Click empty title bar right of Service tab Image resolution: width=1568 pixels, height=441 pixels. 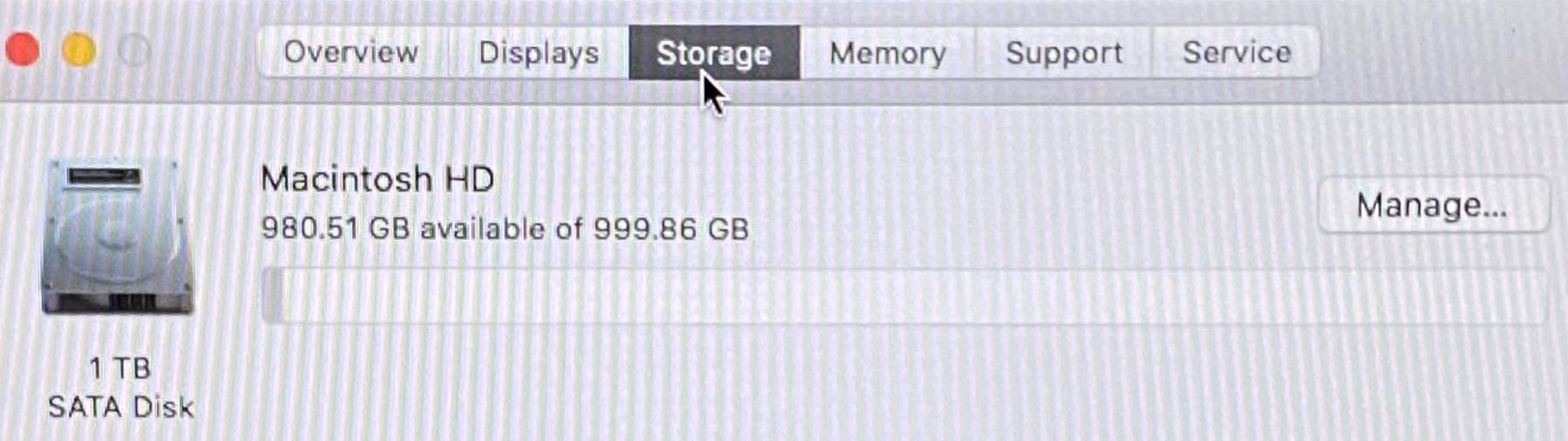1437,52
